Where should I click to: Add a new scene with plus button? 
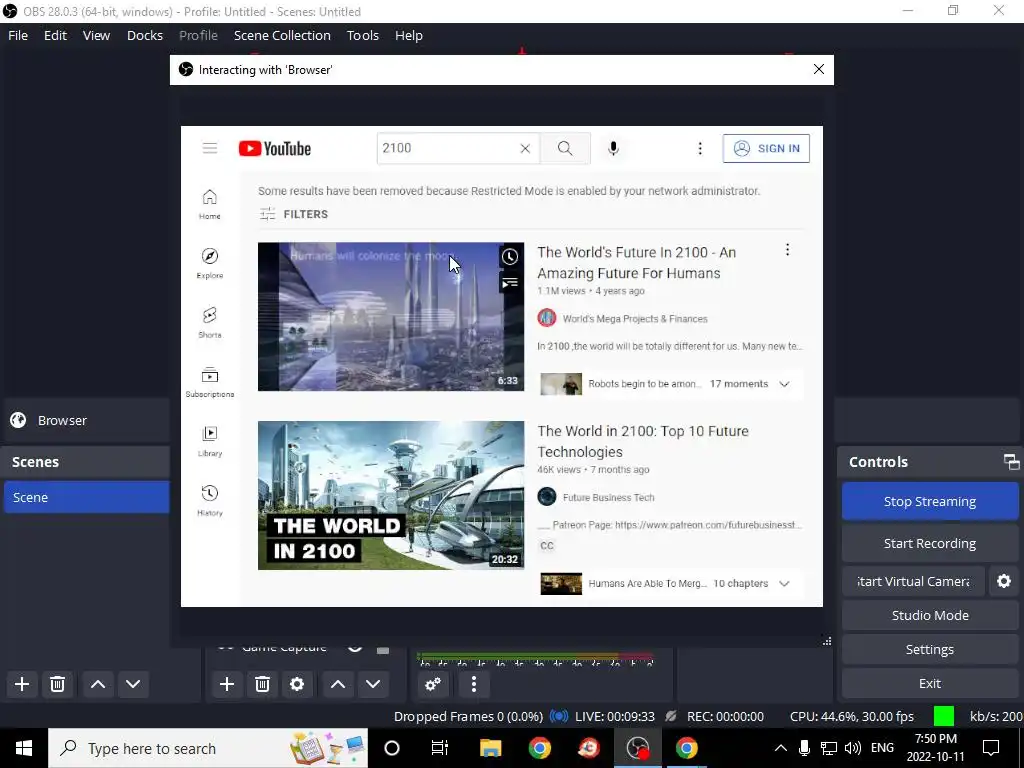point(22,684)
